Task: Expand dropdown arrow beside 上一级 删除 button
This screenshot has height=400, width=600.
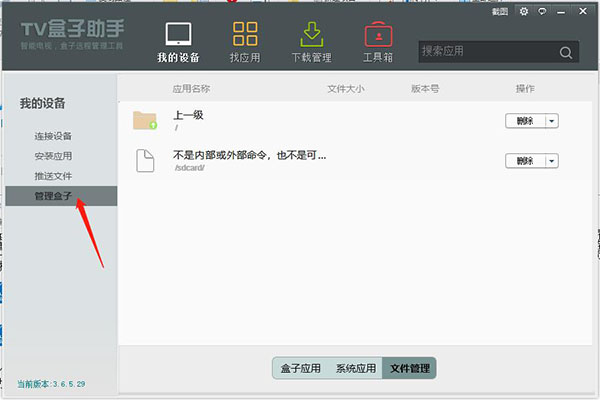Action: coord(551,121)
